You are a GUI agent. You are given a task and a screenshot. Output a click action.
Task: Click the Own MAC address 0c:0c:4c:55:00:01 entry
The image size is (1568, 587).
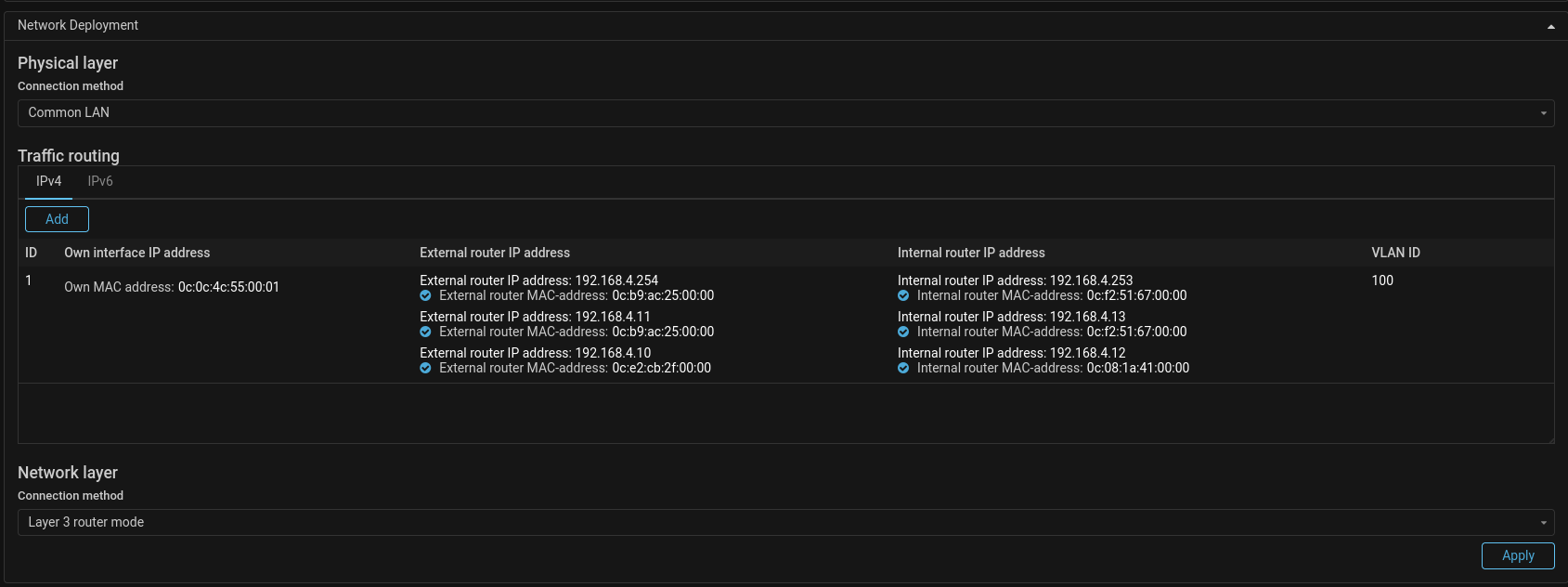click(x=172, y=287)
